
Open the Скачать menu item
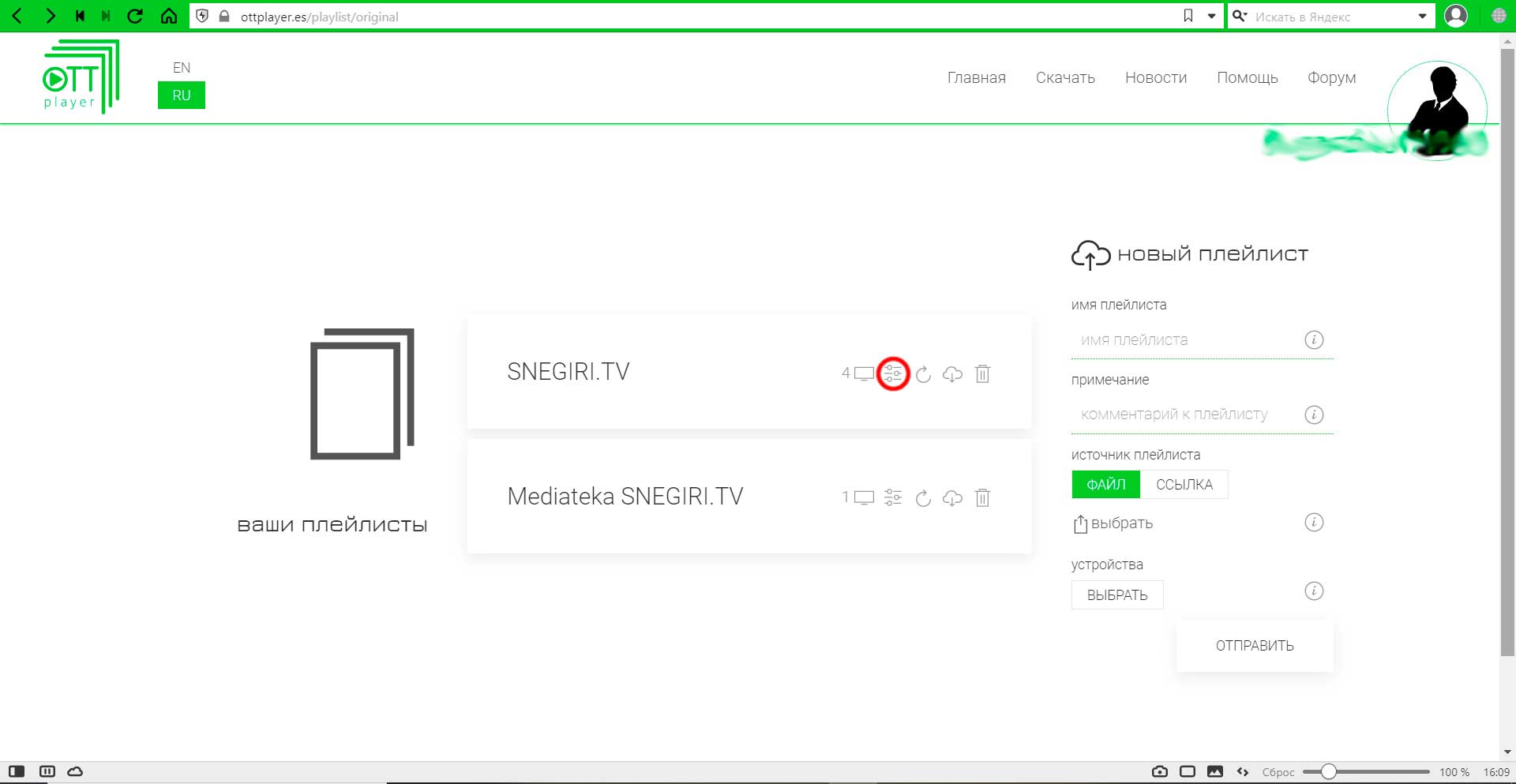coord(1065,77)
